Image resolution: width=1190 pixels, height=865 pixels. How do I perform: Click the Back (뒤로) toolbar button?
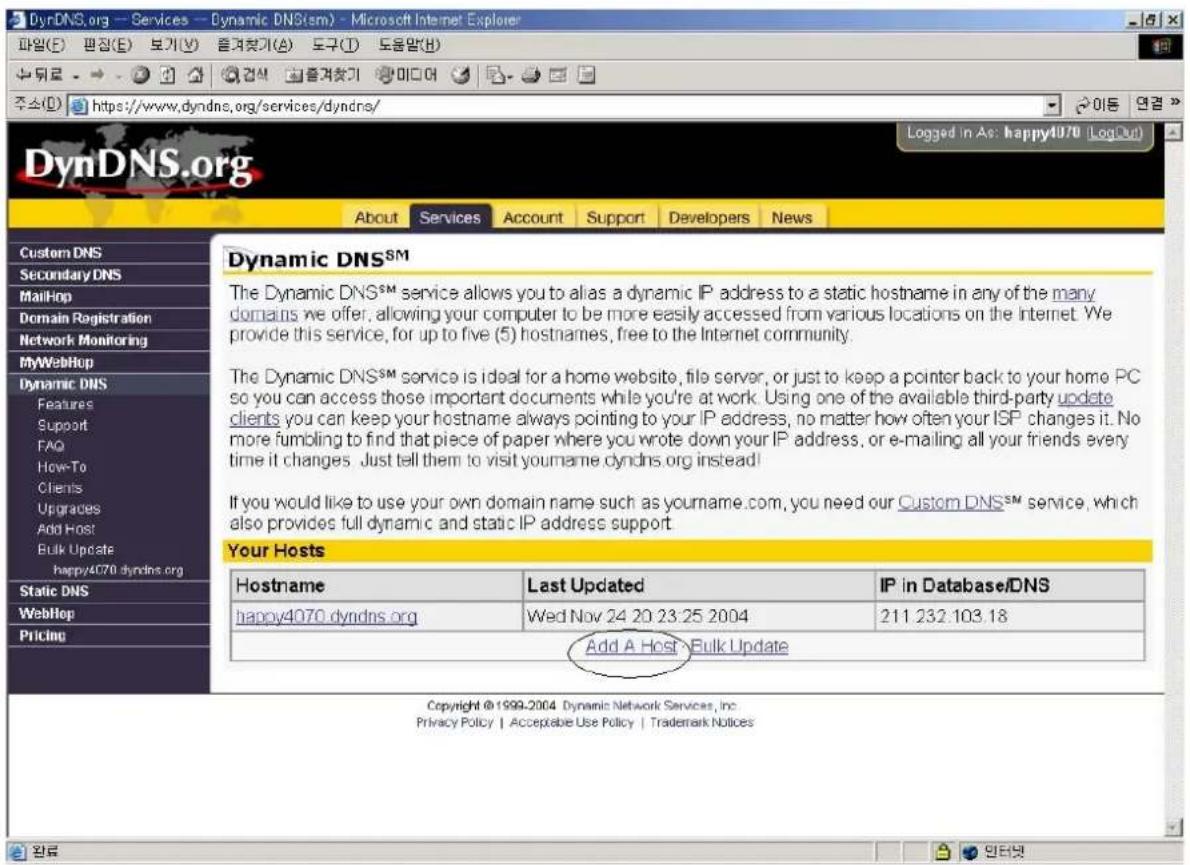(39, 74)
